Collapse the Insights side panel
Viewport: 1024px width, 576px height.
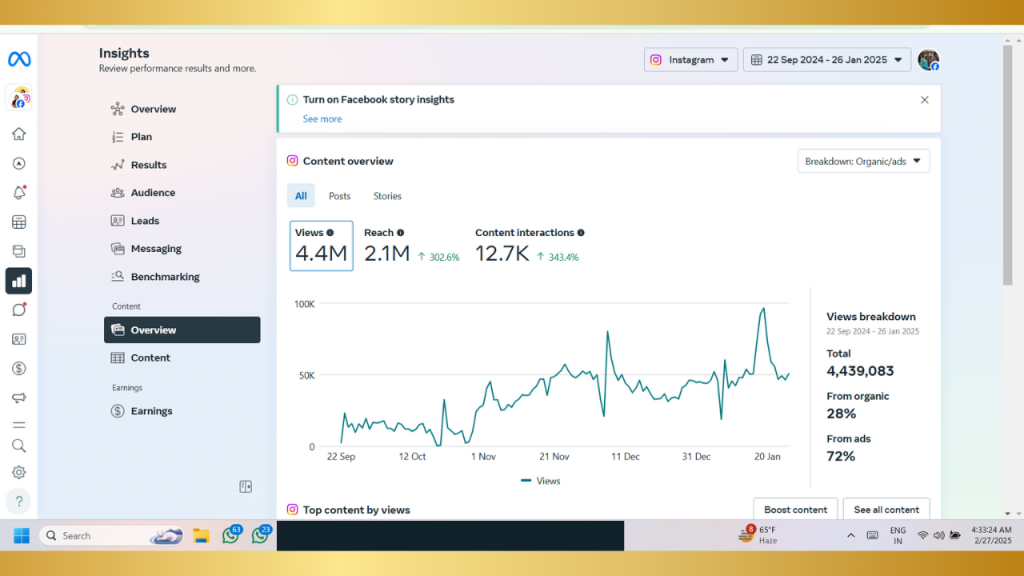tap(245, 487)
